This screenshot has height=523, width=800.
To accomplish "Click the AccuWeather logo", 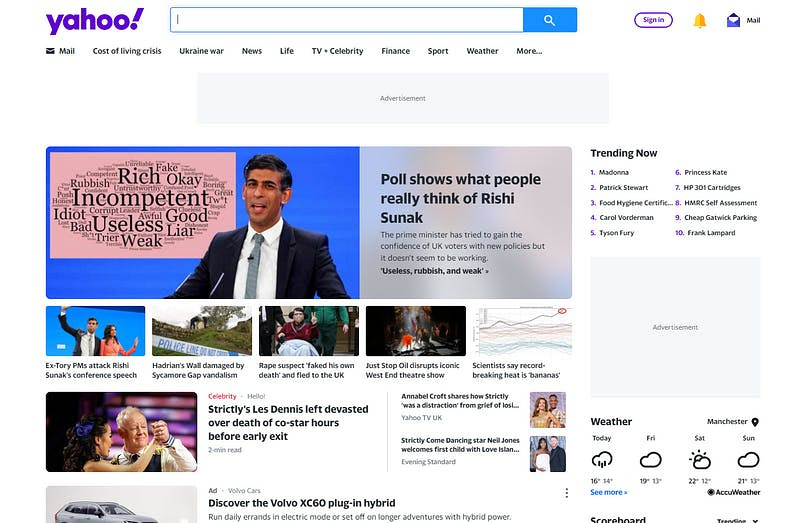I will (734, 492).
